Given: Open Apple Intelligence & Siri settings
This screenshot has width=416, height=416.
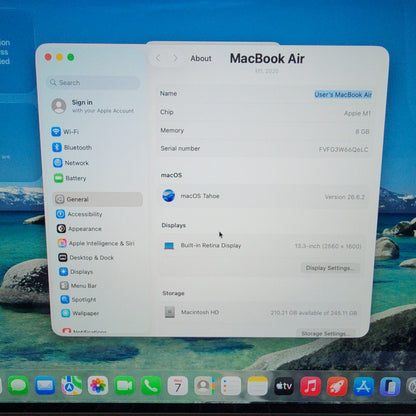Looking at the screenshot, I should [x=96, y=243].
